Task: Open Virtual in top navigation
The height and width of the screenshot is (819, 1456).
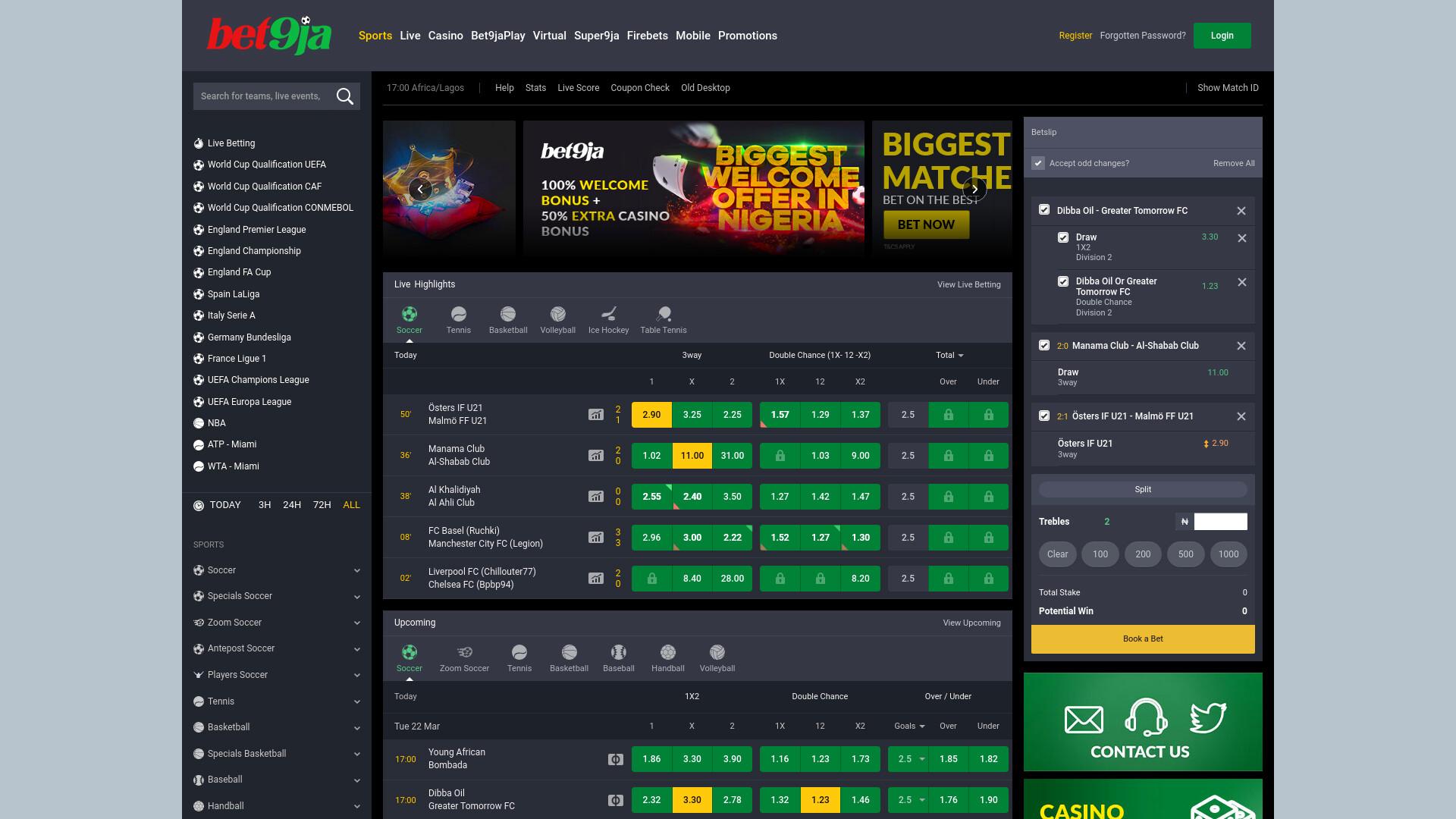Action: click(550, 36)
